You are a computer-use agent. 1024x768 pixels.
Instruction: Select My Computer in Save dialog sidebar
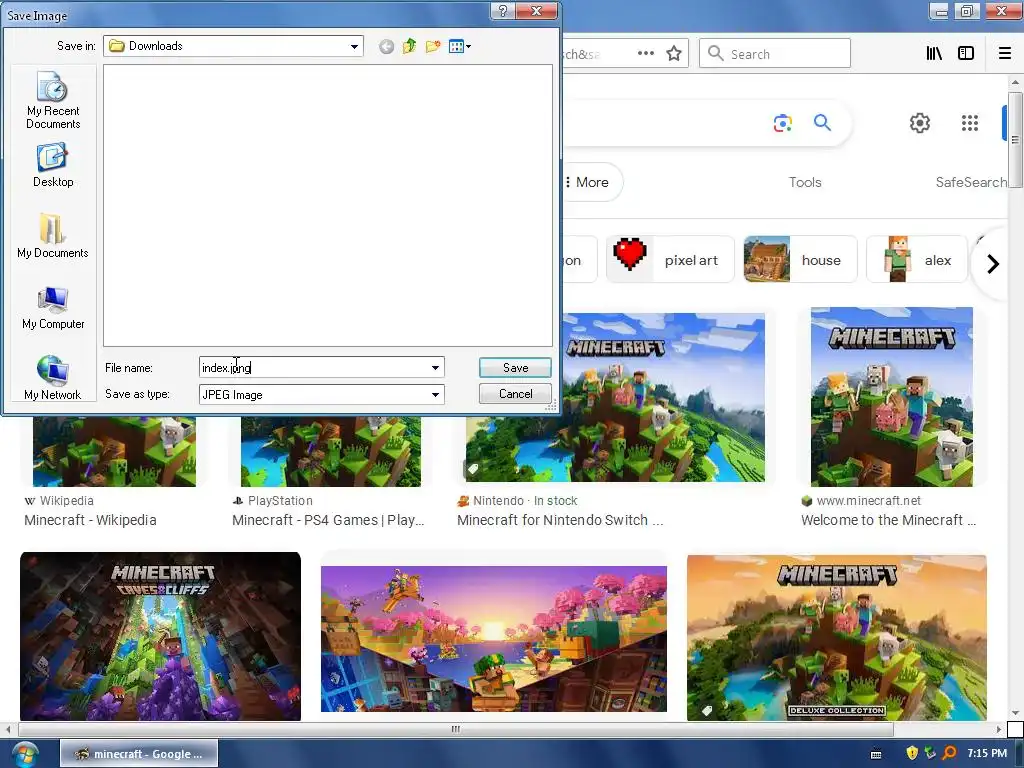[53, 307]
